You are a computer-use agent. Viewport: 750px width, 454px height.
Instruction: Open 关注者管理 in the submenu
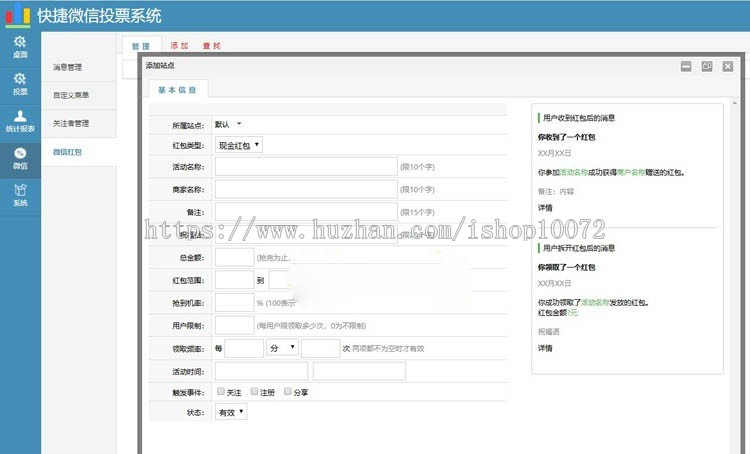coord(71,123)
